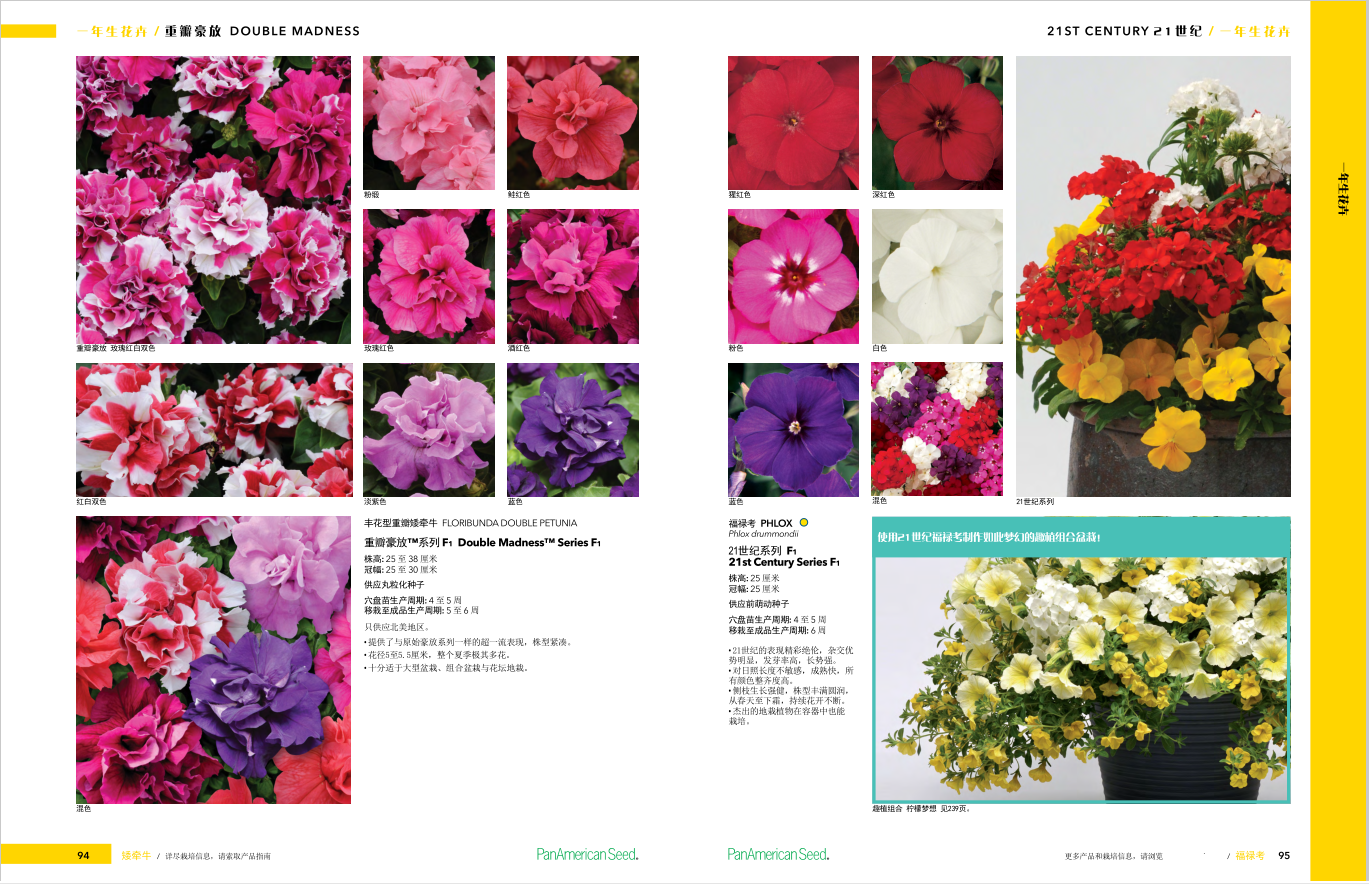Image resolution: width=1369 pixels, height=884 pixels.
Task: Click the large 玫瑰红白双色 petunia photo
Action: (214, 200)
